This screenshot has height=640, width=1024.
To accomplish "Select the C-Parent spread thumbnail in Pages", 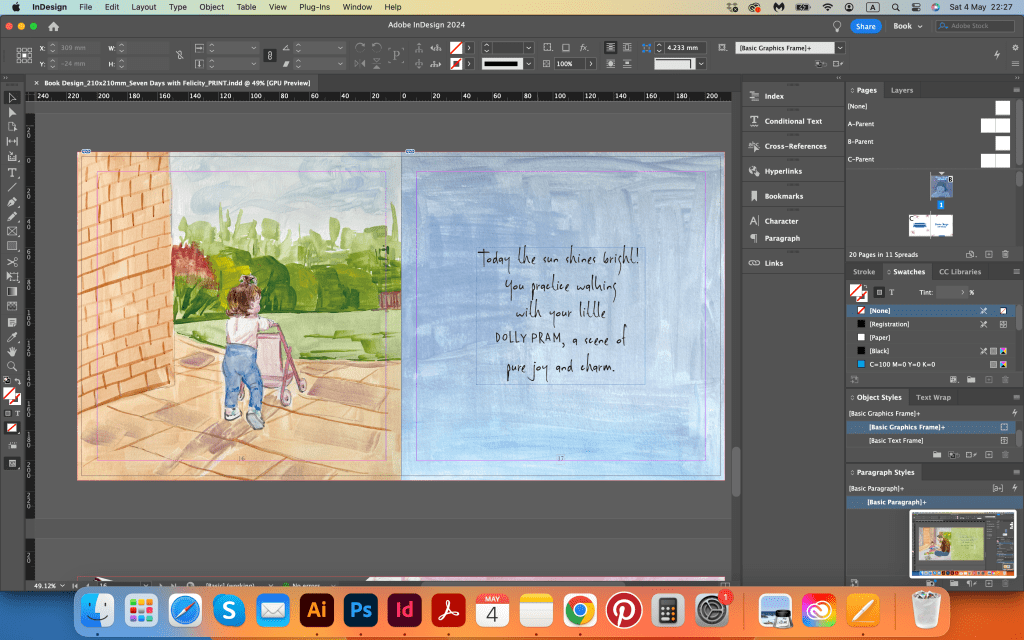I will pyautogui.click(x=994, y=160).
